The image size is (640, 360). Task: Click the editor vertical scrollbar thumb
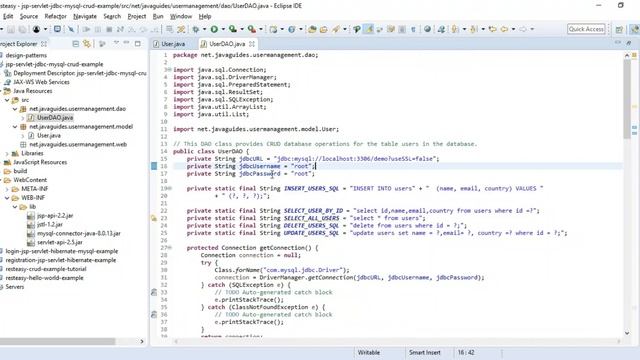point(627,98)
